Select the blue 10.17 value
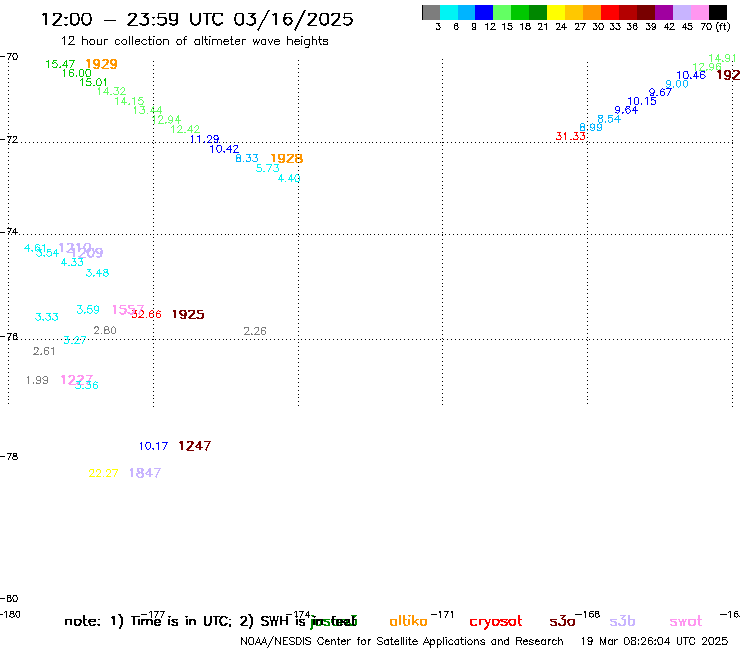 click(153, 446)
